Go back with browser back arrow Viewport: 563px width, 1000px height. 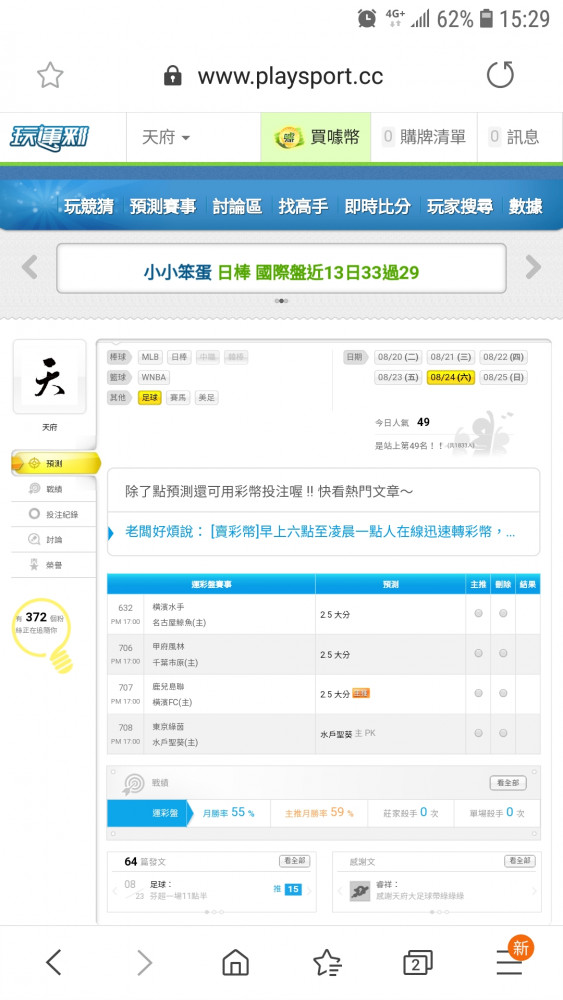(x=54, y=962)
